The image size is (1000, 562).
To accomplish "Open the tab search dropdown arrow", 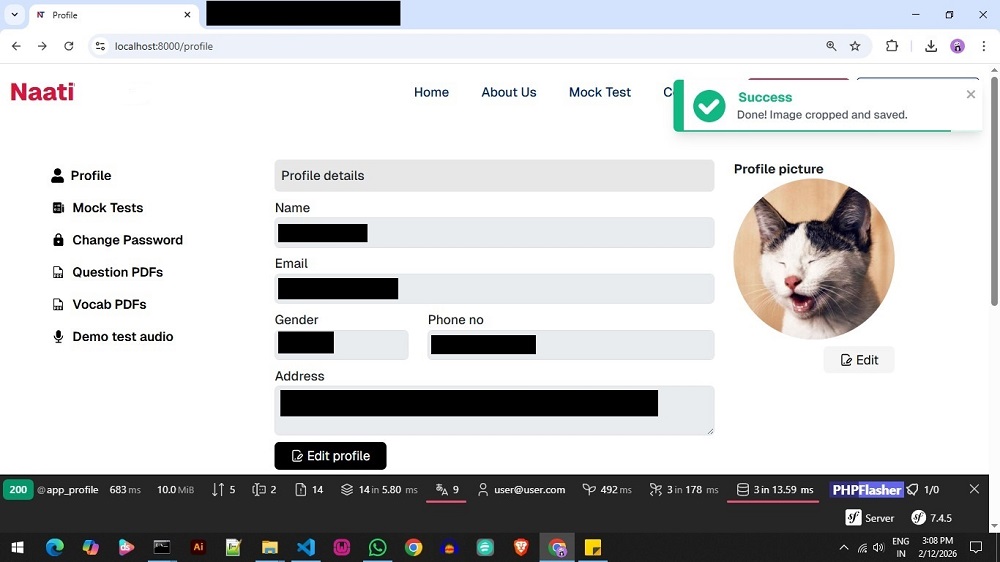I will click(14, 15).
